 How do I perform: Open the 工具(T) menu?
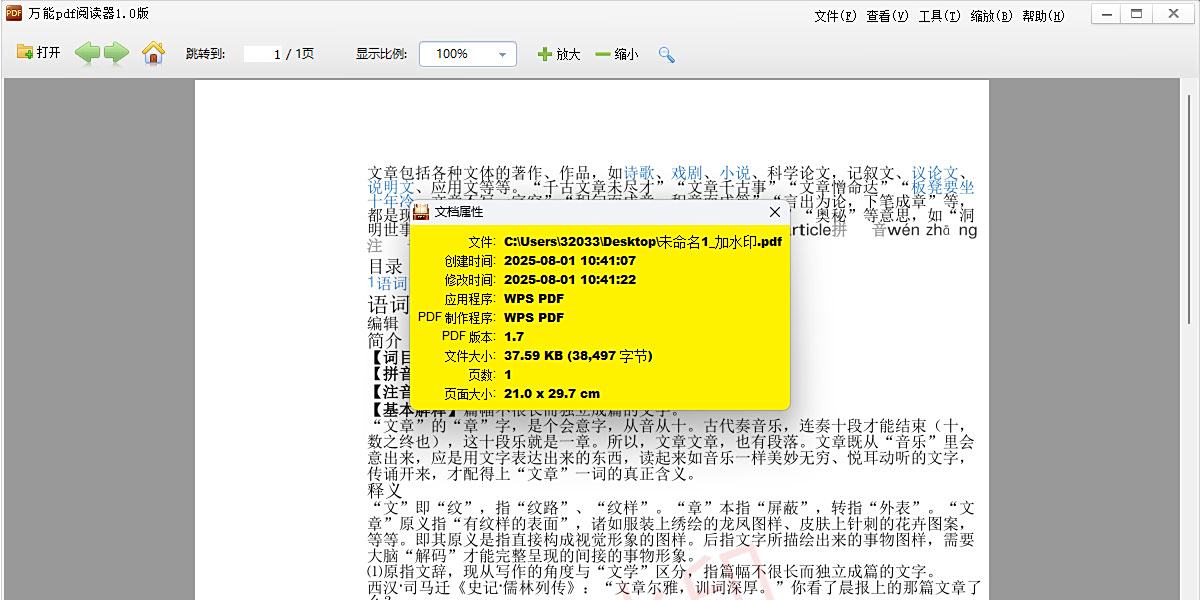tap(940, 15)
